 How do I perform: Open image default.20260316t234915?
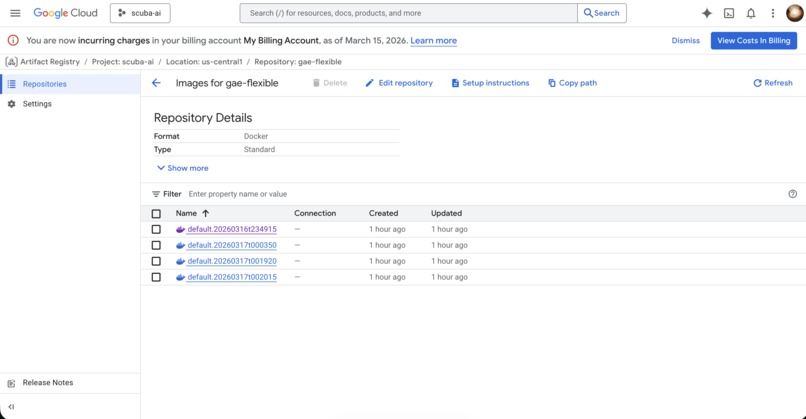232,229
